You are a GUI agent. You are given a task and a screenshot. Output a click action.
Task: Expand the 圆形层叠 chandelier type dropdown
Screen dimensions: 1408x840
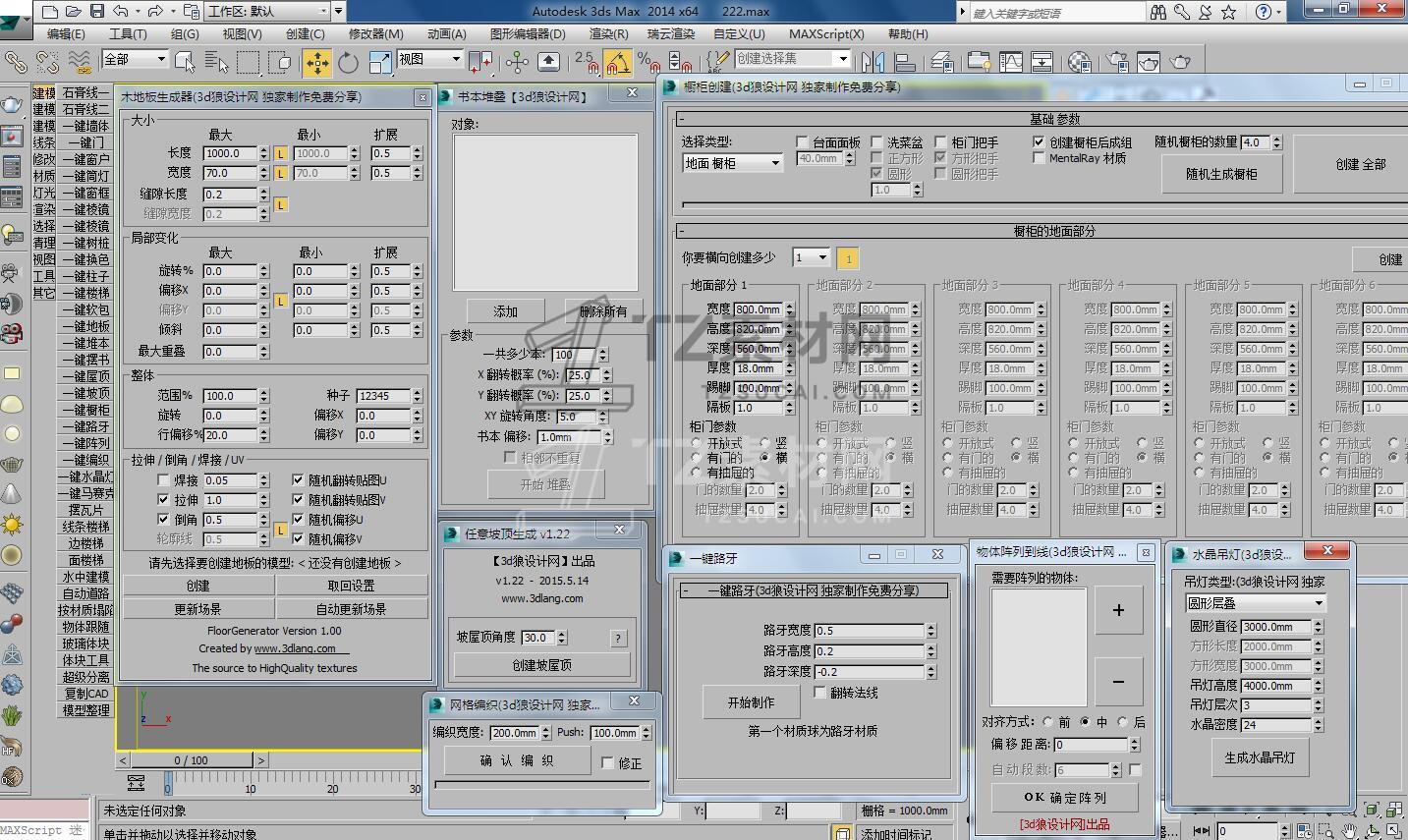pos(1255,603)
